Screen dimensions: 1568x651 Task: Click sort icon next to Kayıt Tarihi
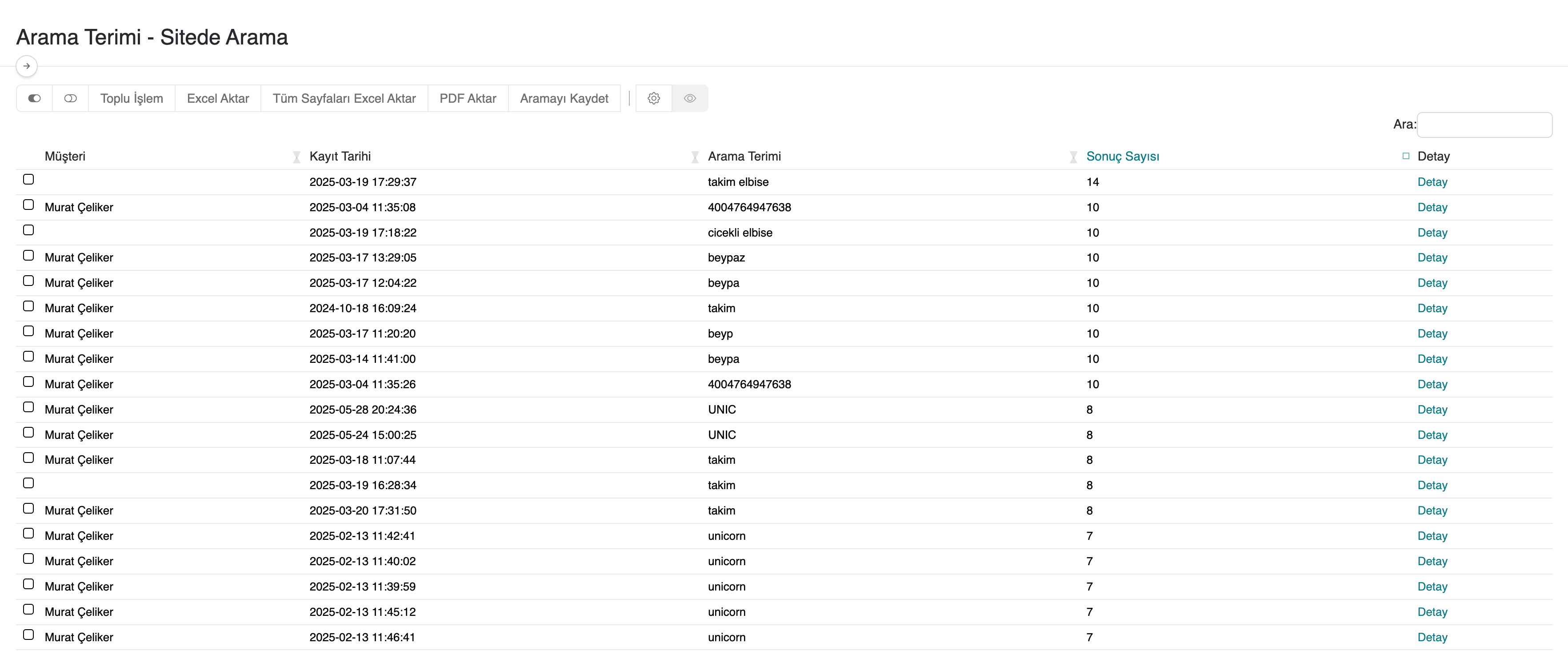click(296, 157)
